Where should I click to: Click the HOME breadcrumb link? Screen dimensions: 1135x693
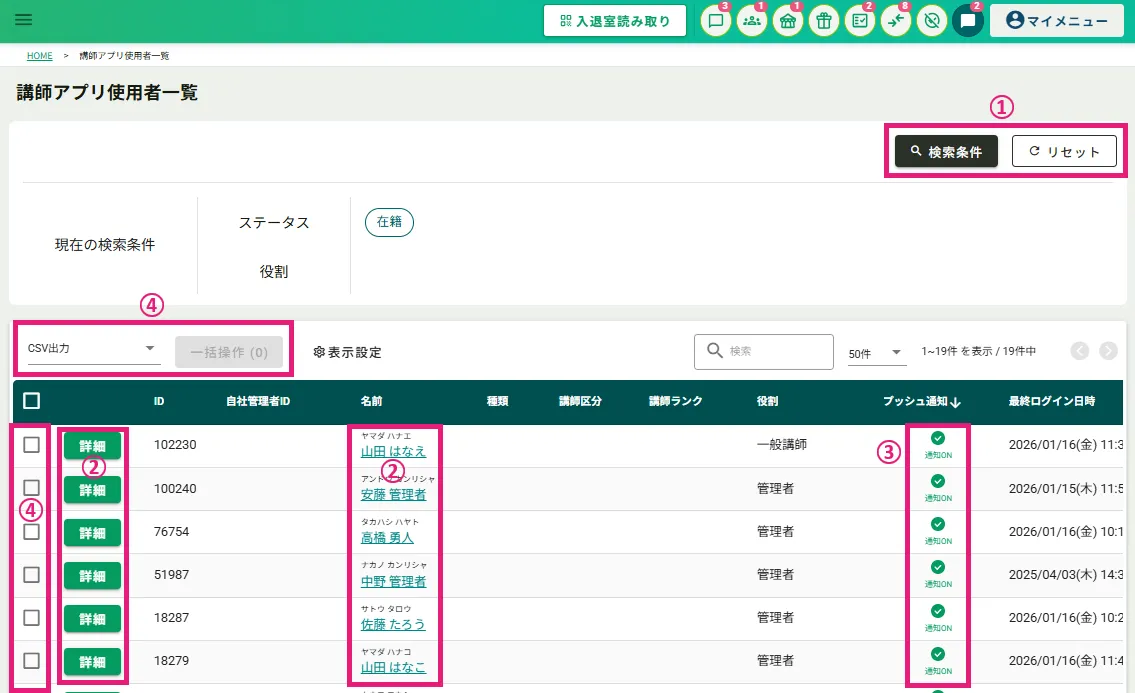(40, 56)
